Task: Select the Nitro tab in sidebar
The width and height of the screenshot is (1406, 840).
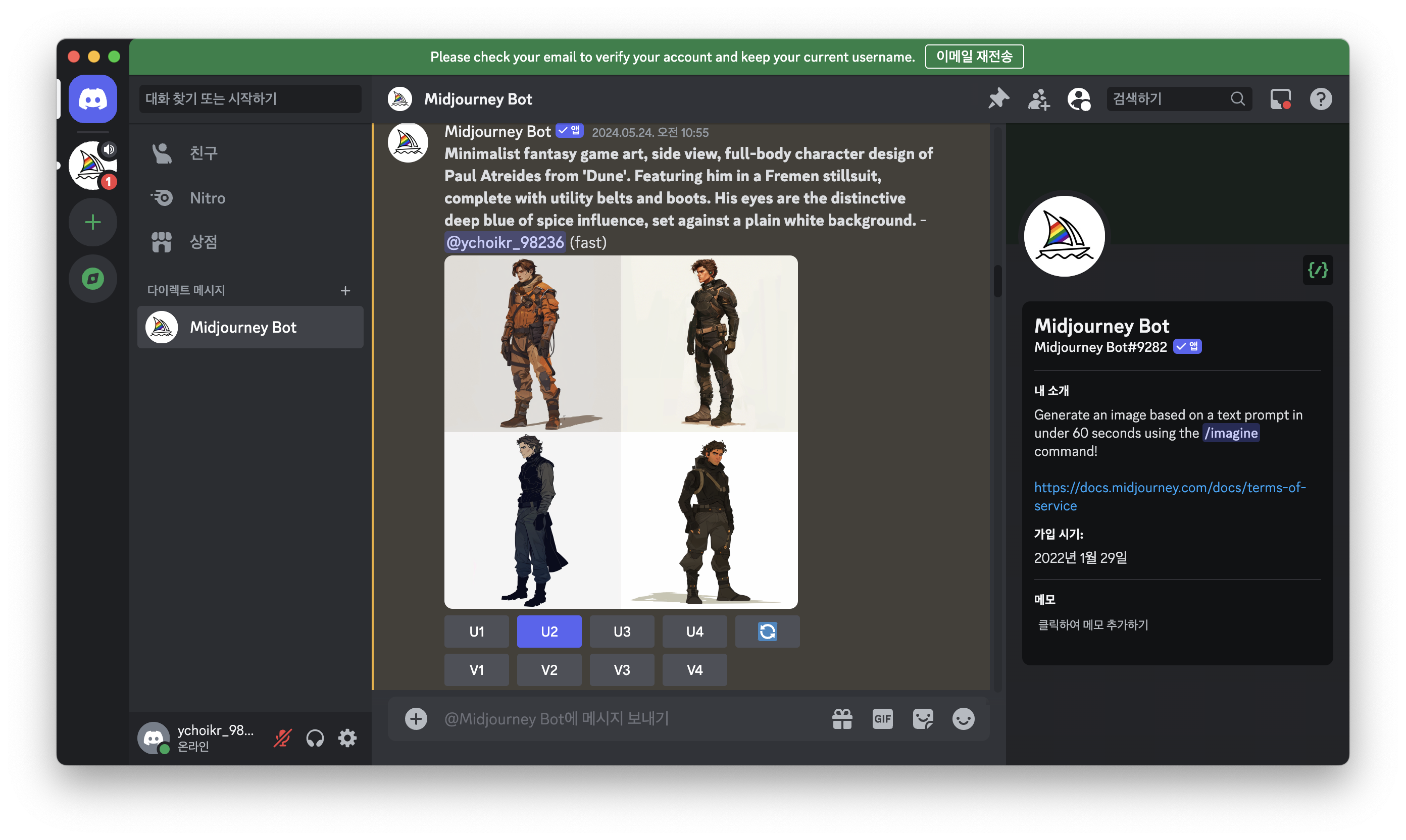Action: pos(207,197)
